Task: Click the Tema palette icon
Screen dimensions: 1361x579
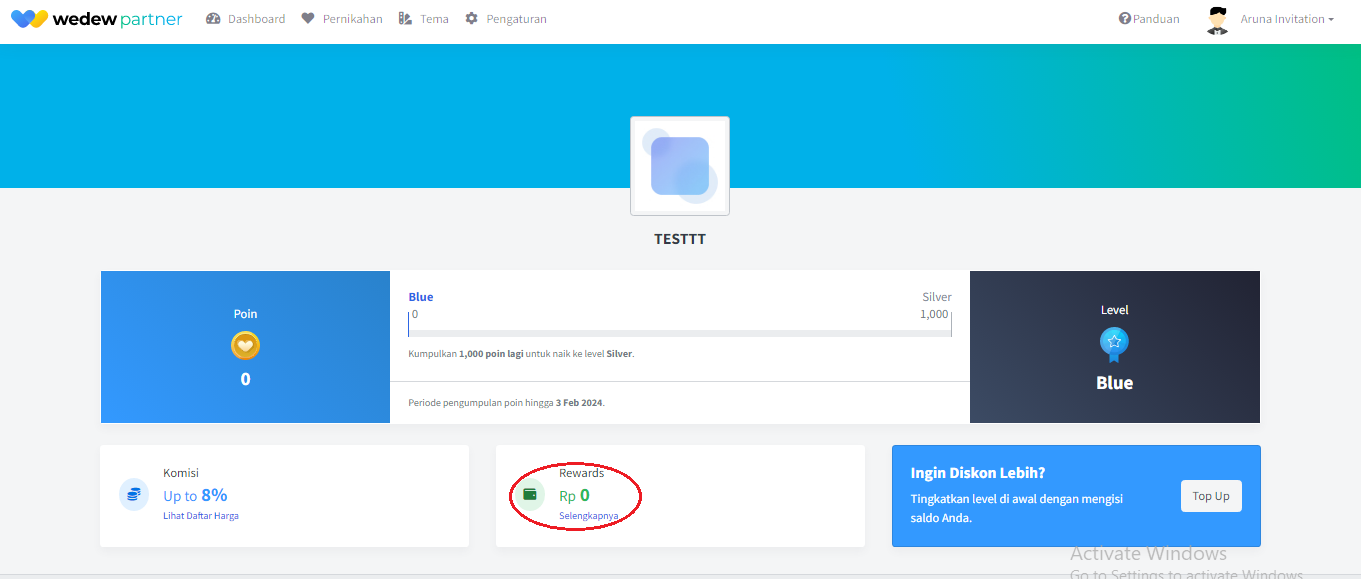Action: (405, 19)
